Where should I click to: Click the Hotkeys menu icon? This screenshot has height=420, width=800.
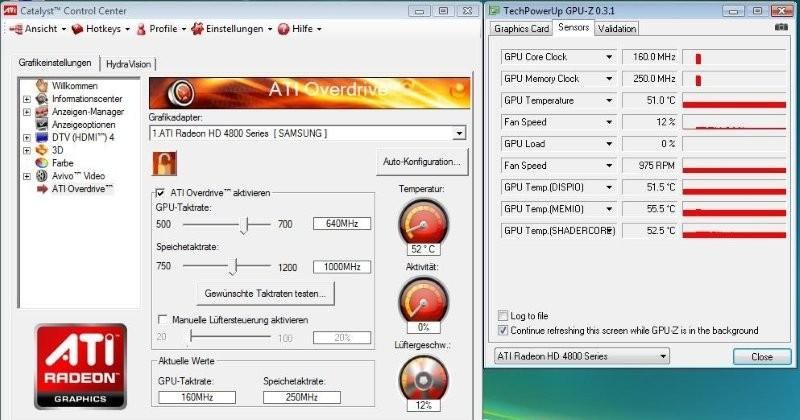(x=77, y=29)
